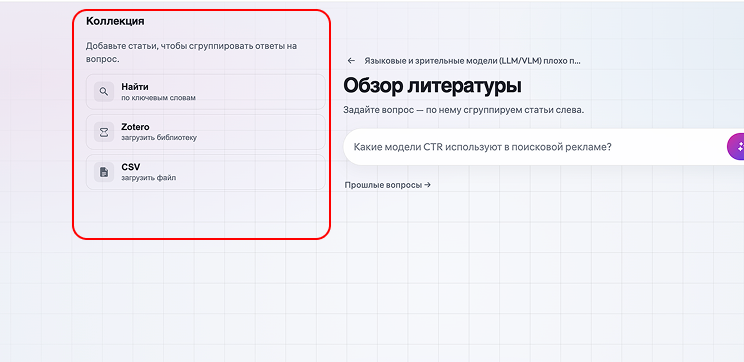The image size is (744, 362).
Task: Click the back arrow icon beside breadcrumb
Action: [x=351, y=61]
